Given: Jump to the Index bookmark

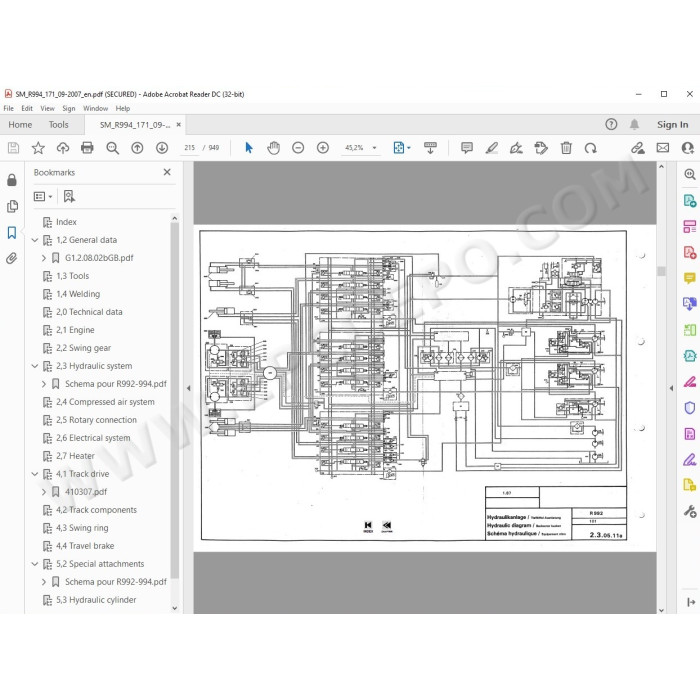Looking at the screenshot, I should (66, 222).
